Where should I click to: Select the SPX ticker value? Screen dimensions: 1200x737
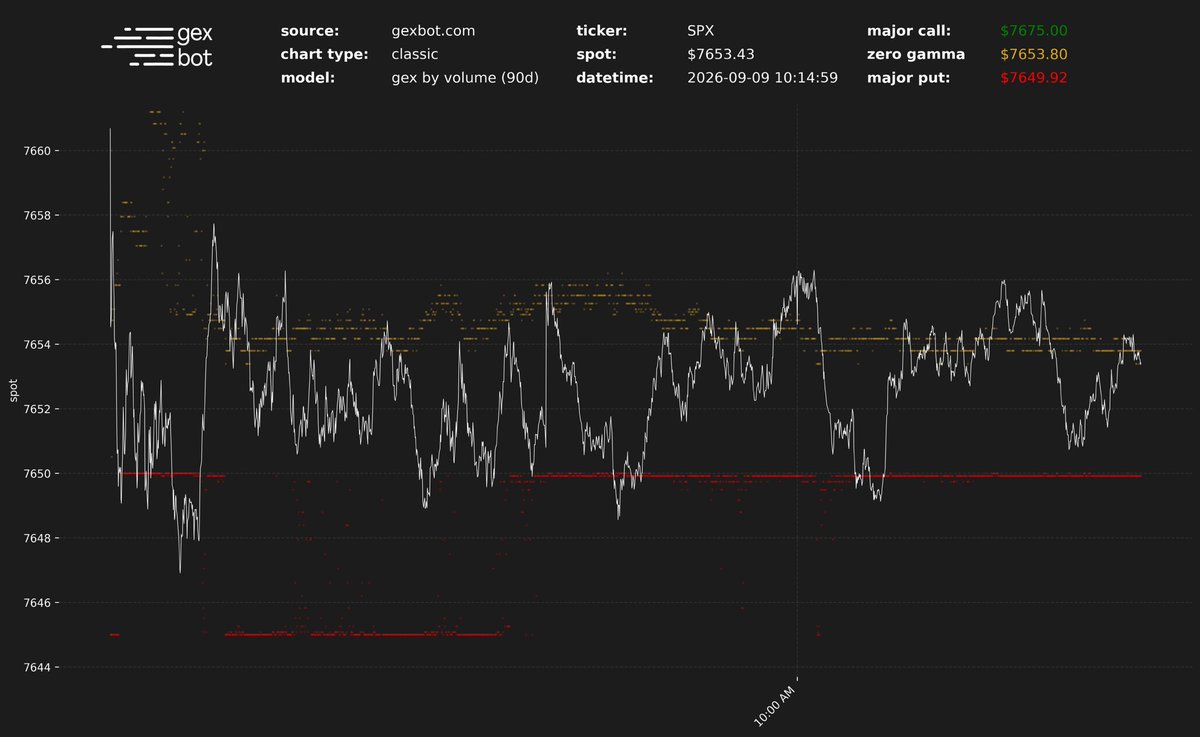(x=701, y=31)
